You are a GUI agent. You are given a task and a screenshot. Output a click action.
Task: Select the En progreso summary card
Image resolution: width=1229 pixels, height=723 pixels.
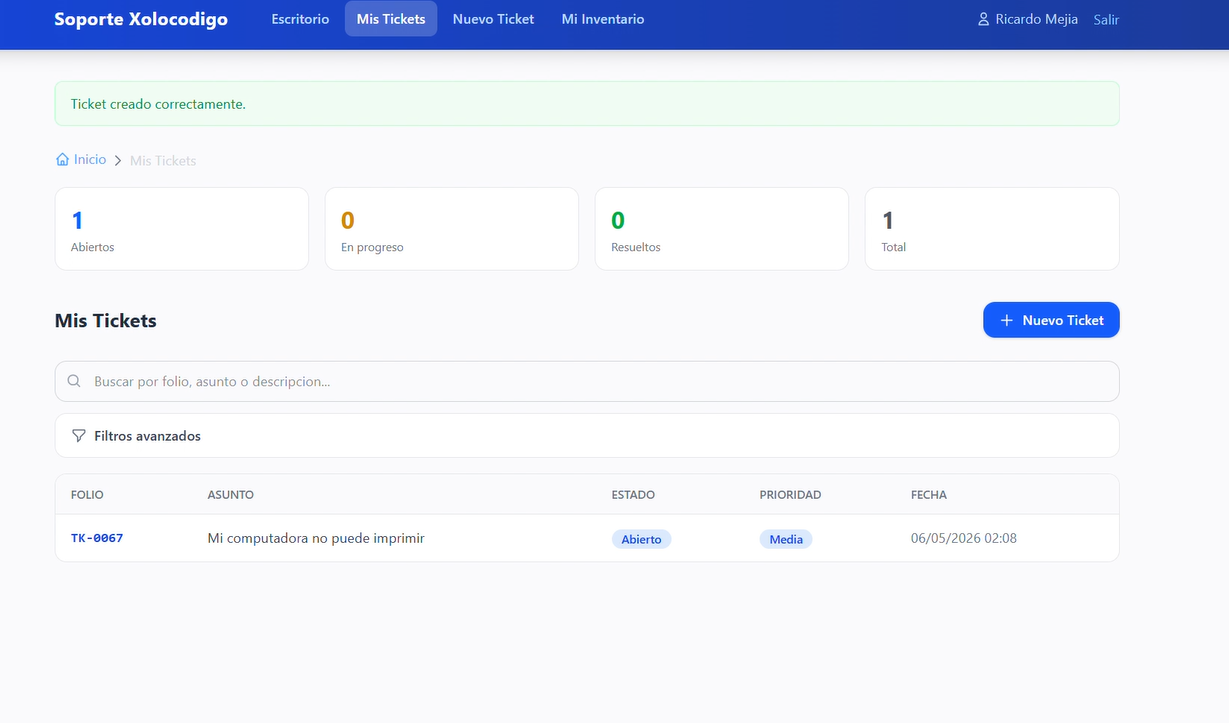click(452, 229)
